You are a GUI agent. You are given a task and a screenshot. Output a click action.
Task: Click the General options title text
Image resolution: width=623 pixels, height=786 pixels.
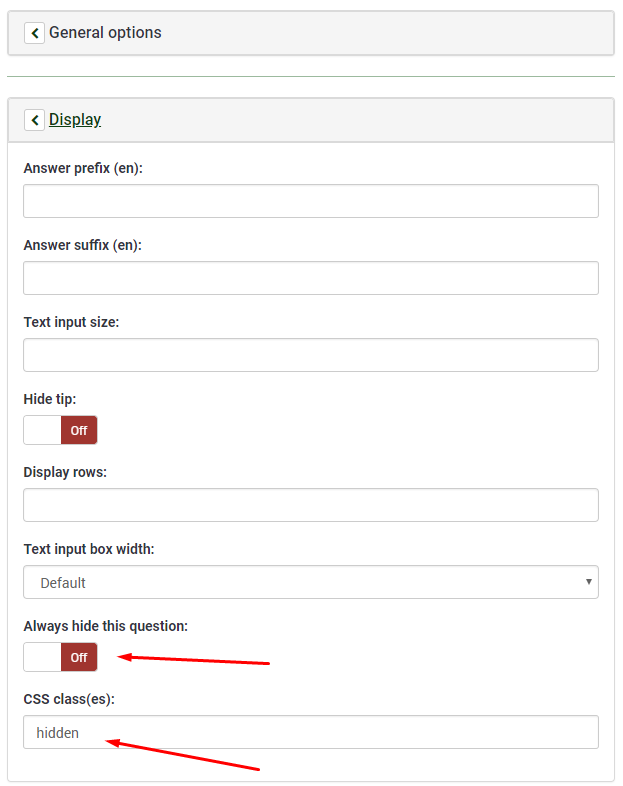point(105,33)
